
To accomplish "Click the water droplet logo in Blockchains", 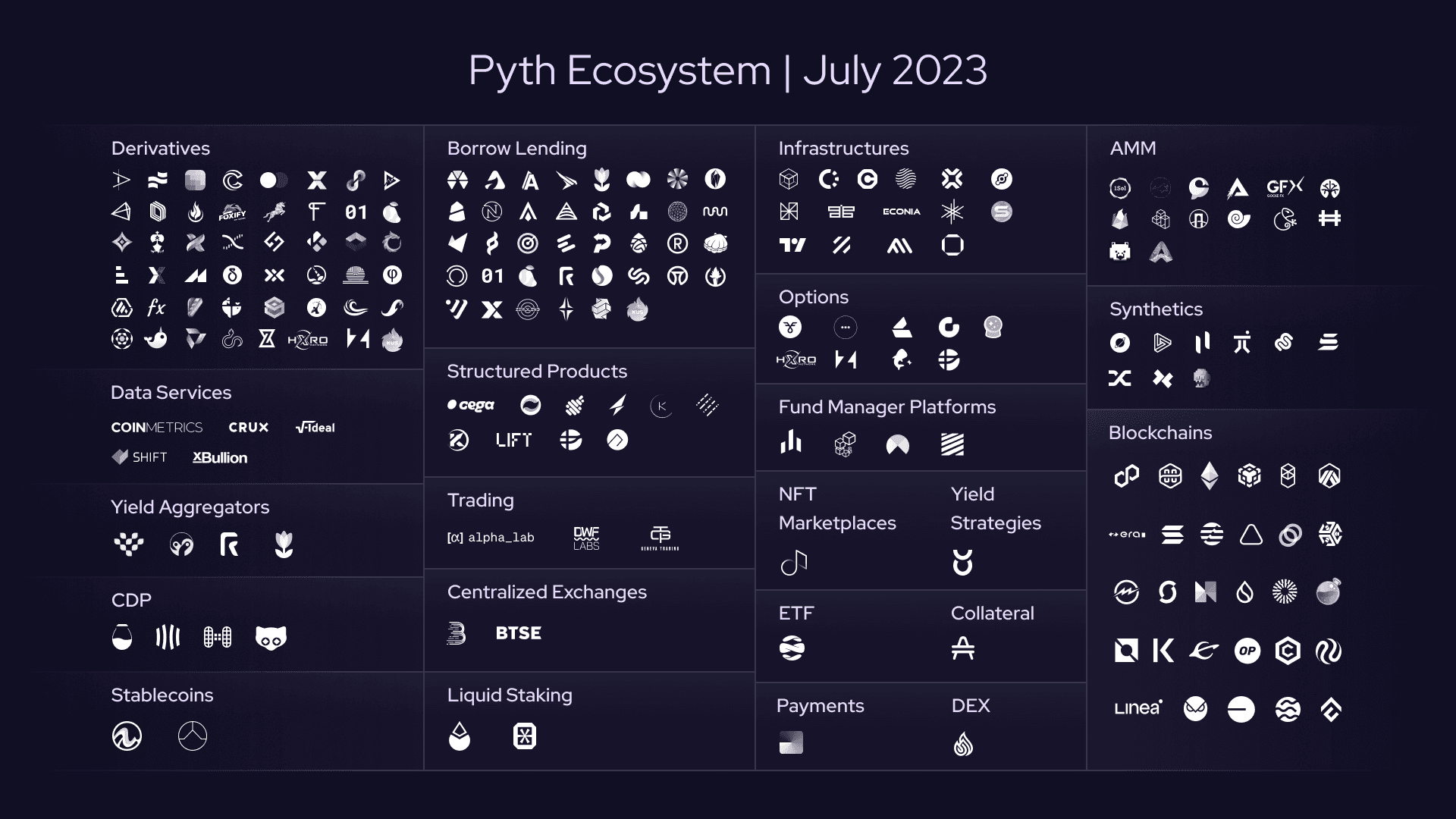I will [x=1244, y=592].
